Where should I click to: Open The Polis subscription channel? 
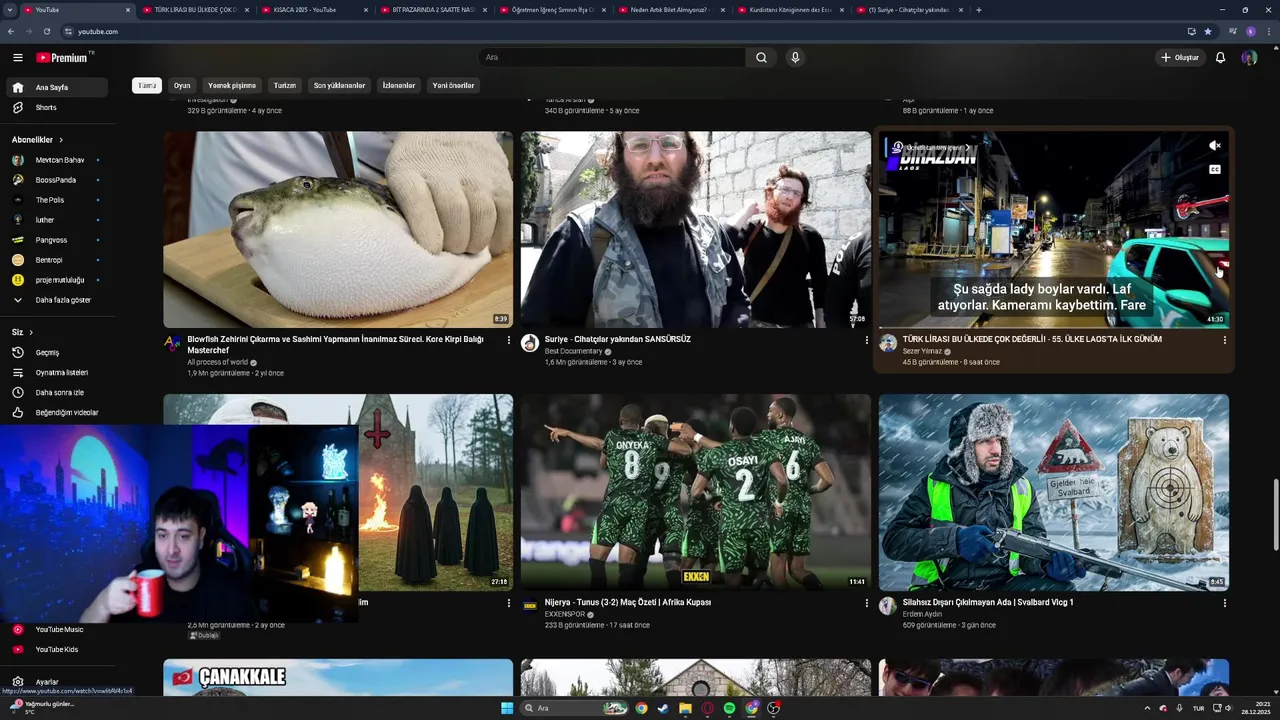[x=57, y=200]
